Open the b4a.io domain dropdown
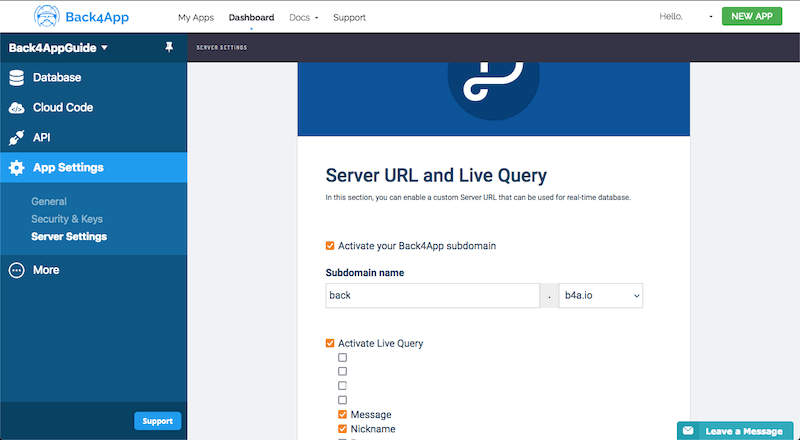Image resolution: width=800 pixels, height=440 pixels. tap(601, 296)
